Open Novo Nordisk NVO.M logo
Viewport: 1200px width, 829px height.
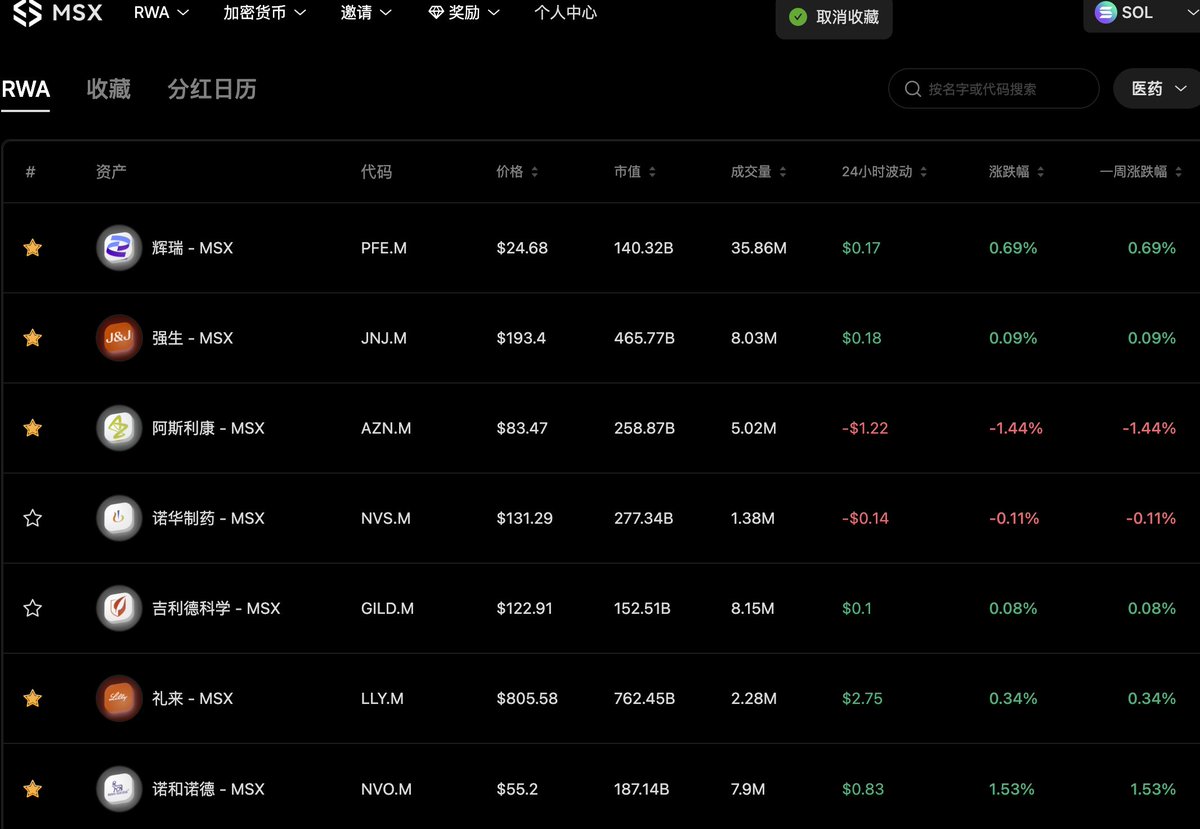pos(119,789)
